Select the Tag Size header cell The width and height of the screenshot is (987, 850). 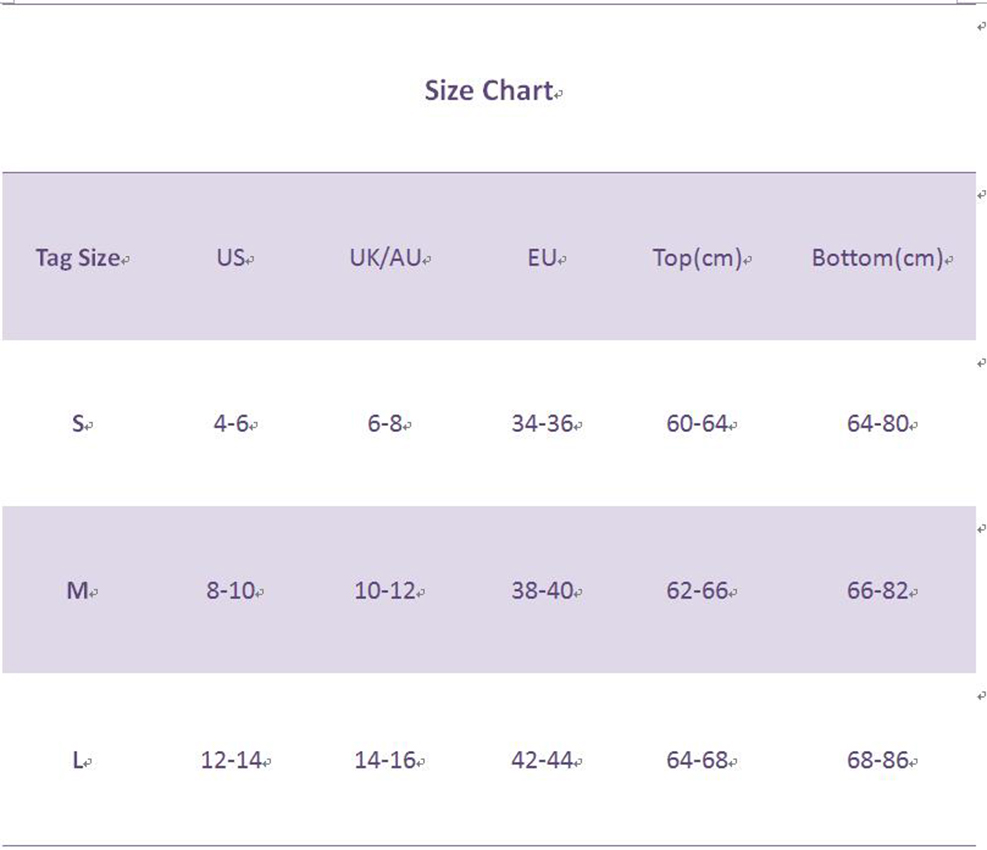pos(78,258)
